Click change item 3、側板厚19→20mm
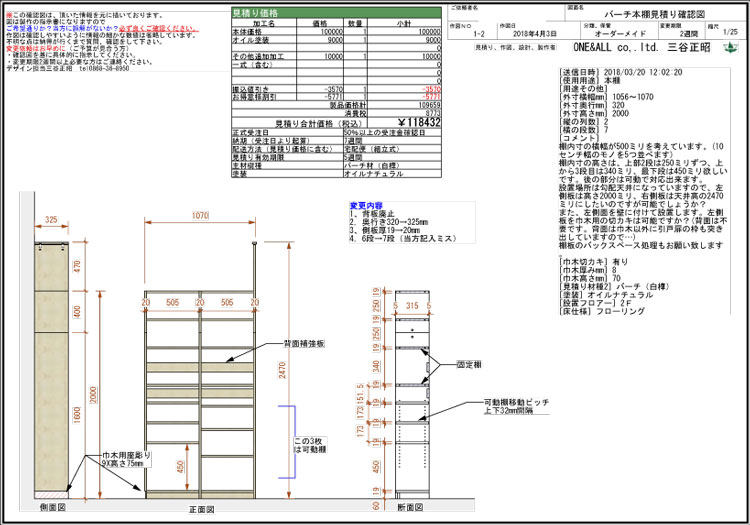The width and height of the screenshot is (750, 525). pyautogui.click(x=385, y=230)
